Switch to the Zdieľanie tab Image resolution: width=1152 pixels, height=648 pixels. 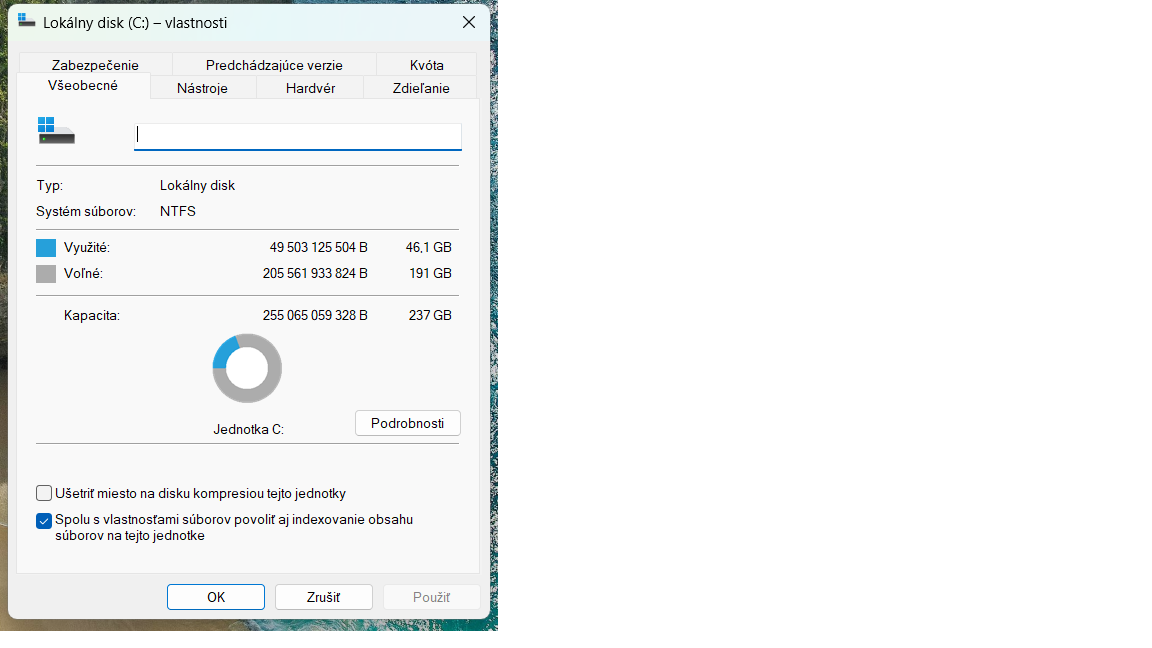point(419,87)
